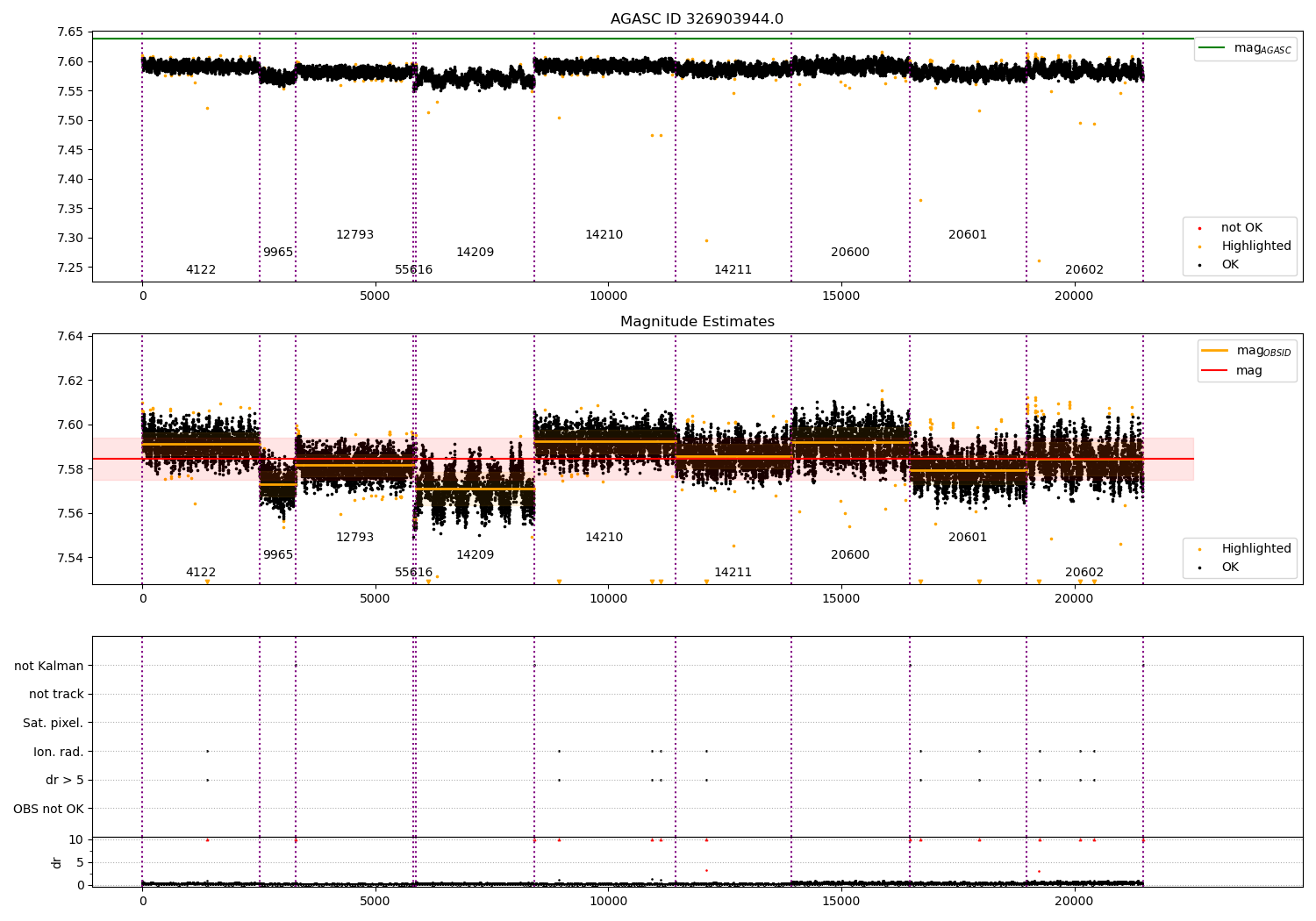Click OBSID label 20602 in AGASC ID plot

click(1084, 270)
